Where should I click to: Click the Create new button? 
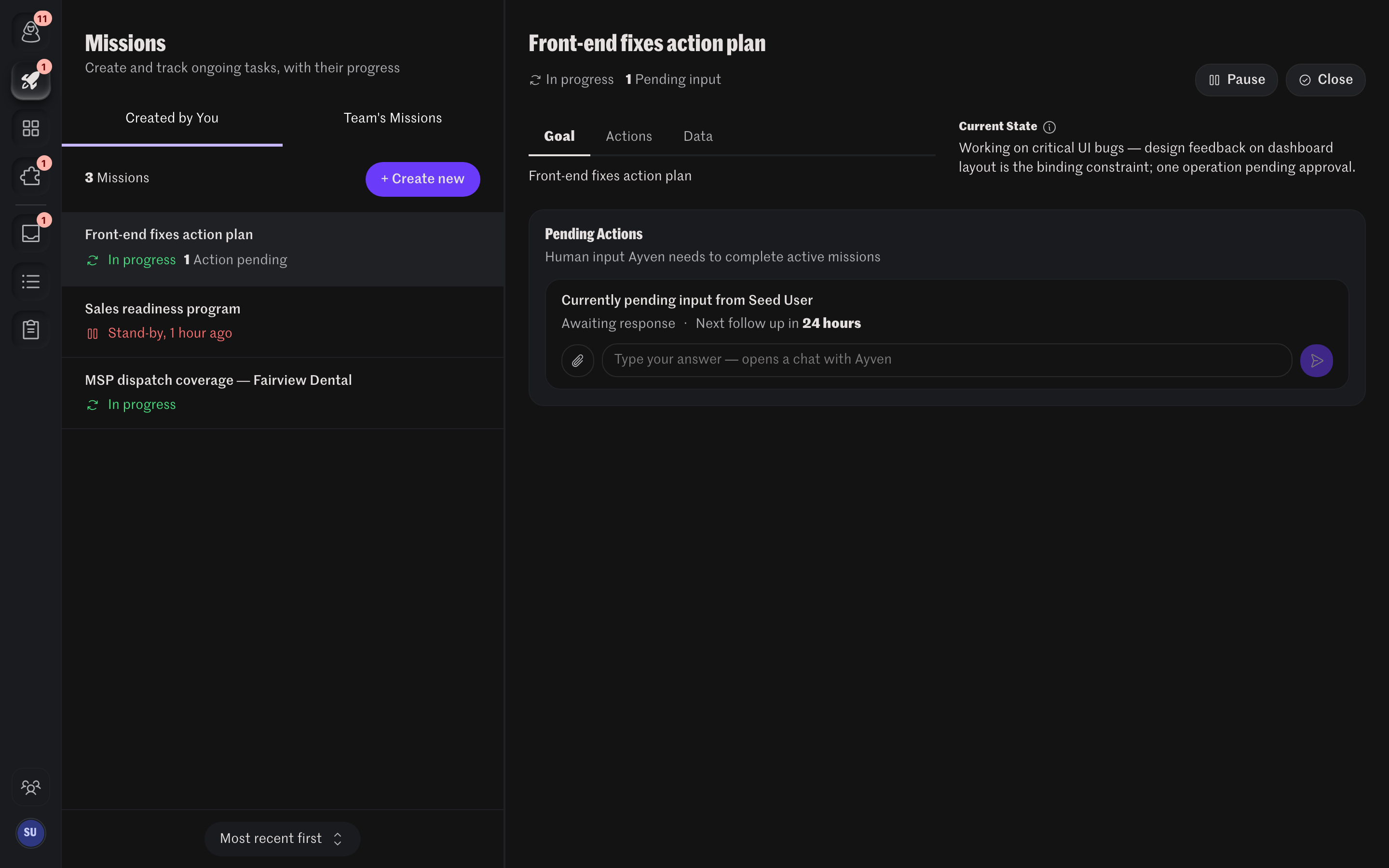click(x=422, y=179)
